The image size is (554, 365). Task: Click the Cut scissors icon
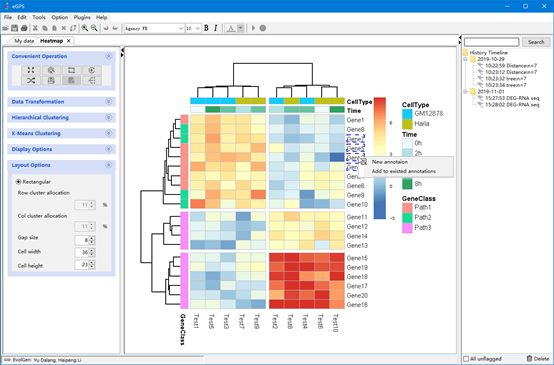point(35,28)
